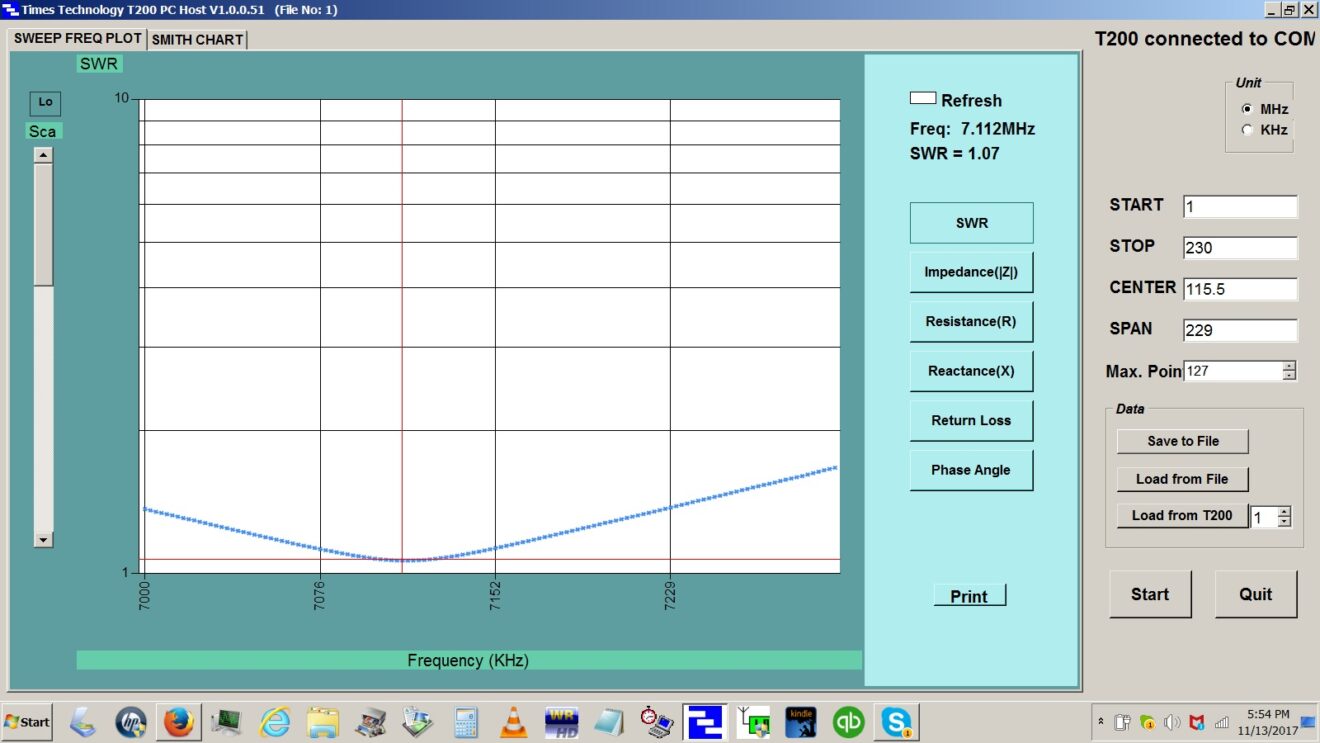Select the KHz unit radio button
Screen dimensions: 1320x743
1246,130
